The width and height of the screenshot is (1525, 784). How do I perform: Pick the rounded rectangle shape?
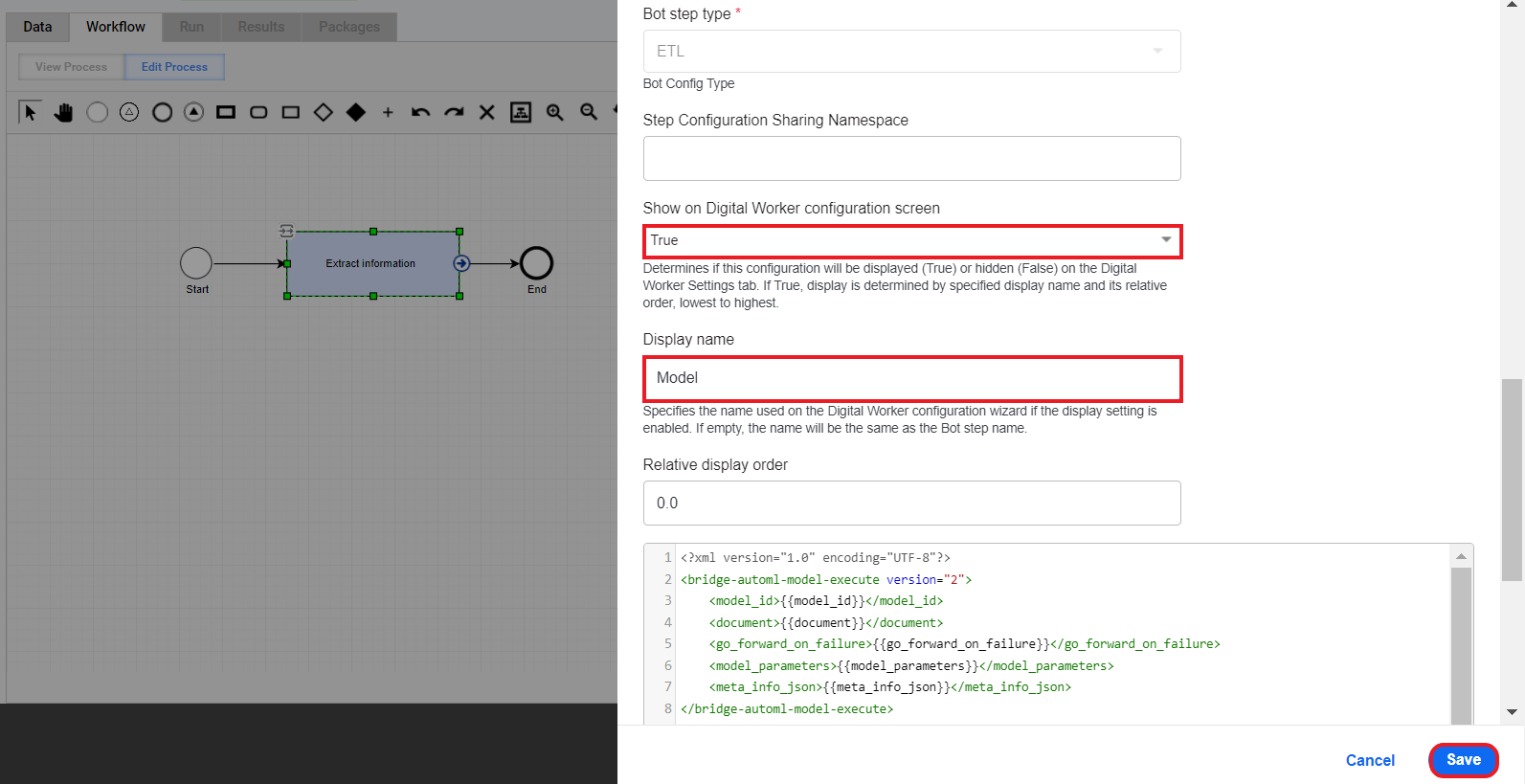tap(258, 112)
